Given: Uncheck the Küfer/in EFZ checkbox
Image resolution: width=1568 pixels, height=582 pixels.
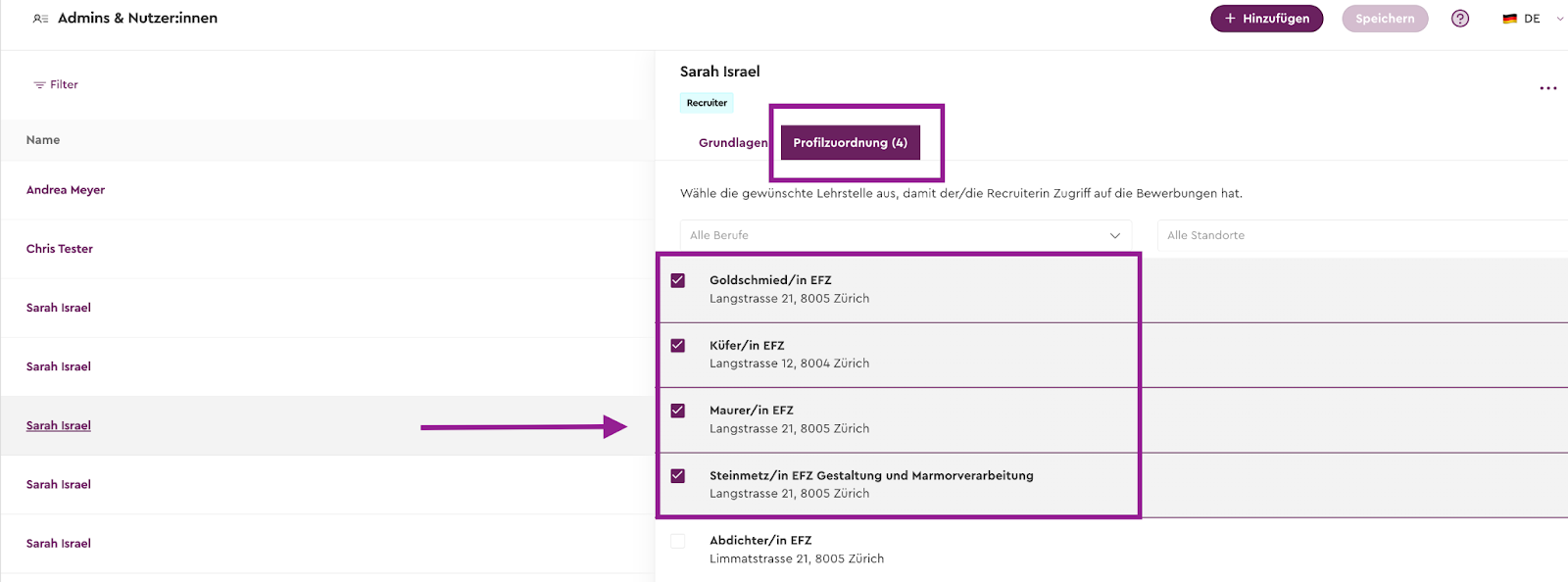Looking at the screenshot, I should (678, 346).
